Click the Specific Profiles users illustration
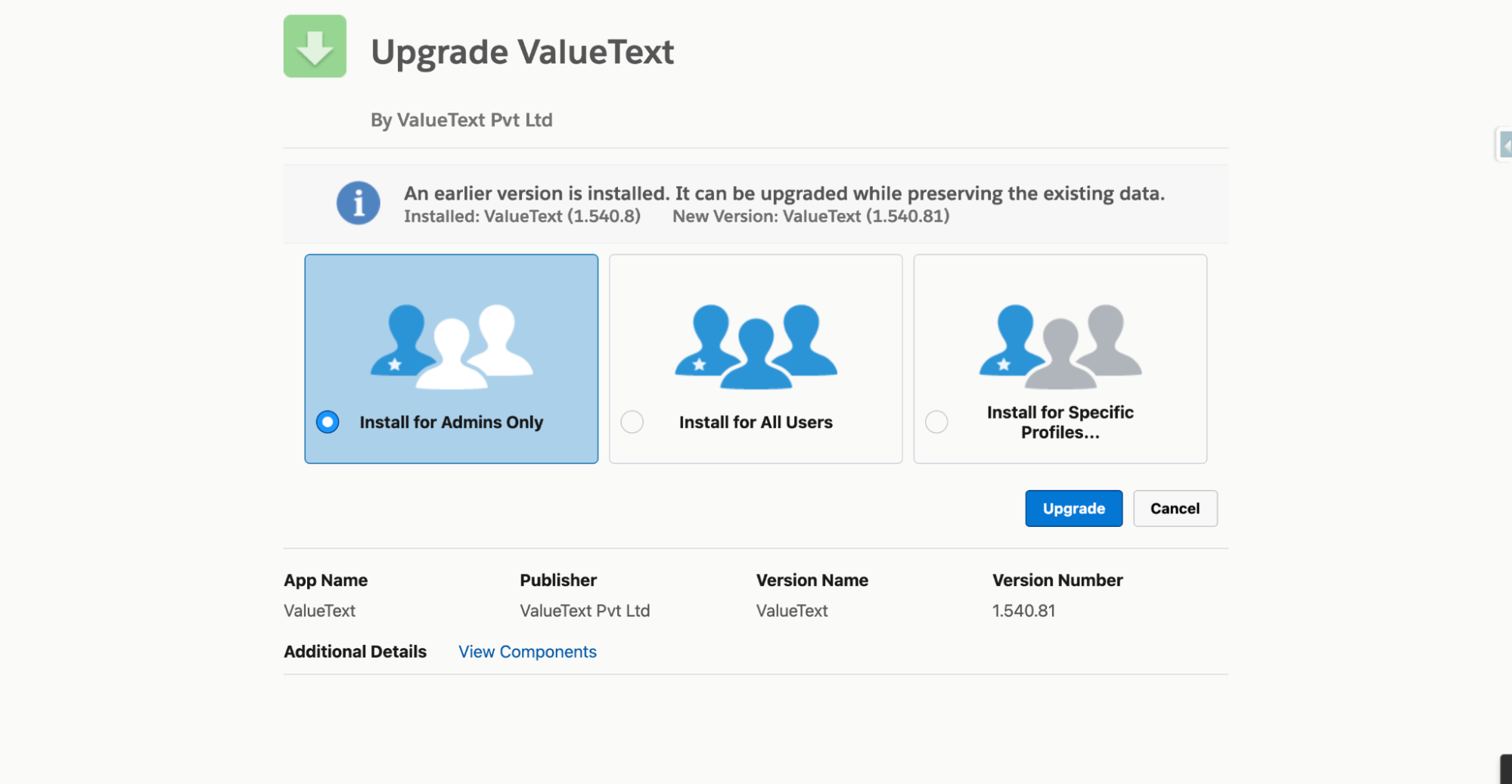 1060,346
